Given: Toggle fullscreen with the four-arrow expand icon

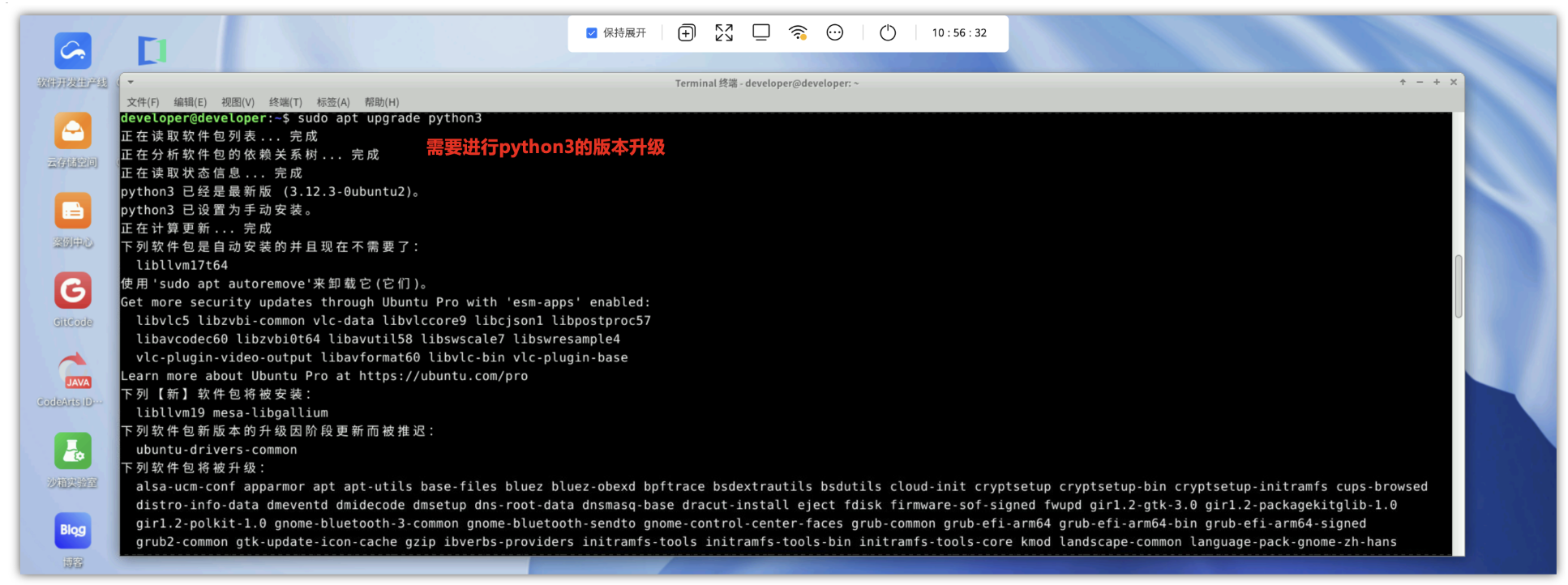Looking at the screenshot, I should click(724, 33).
